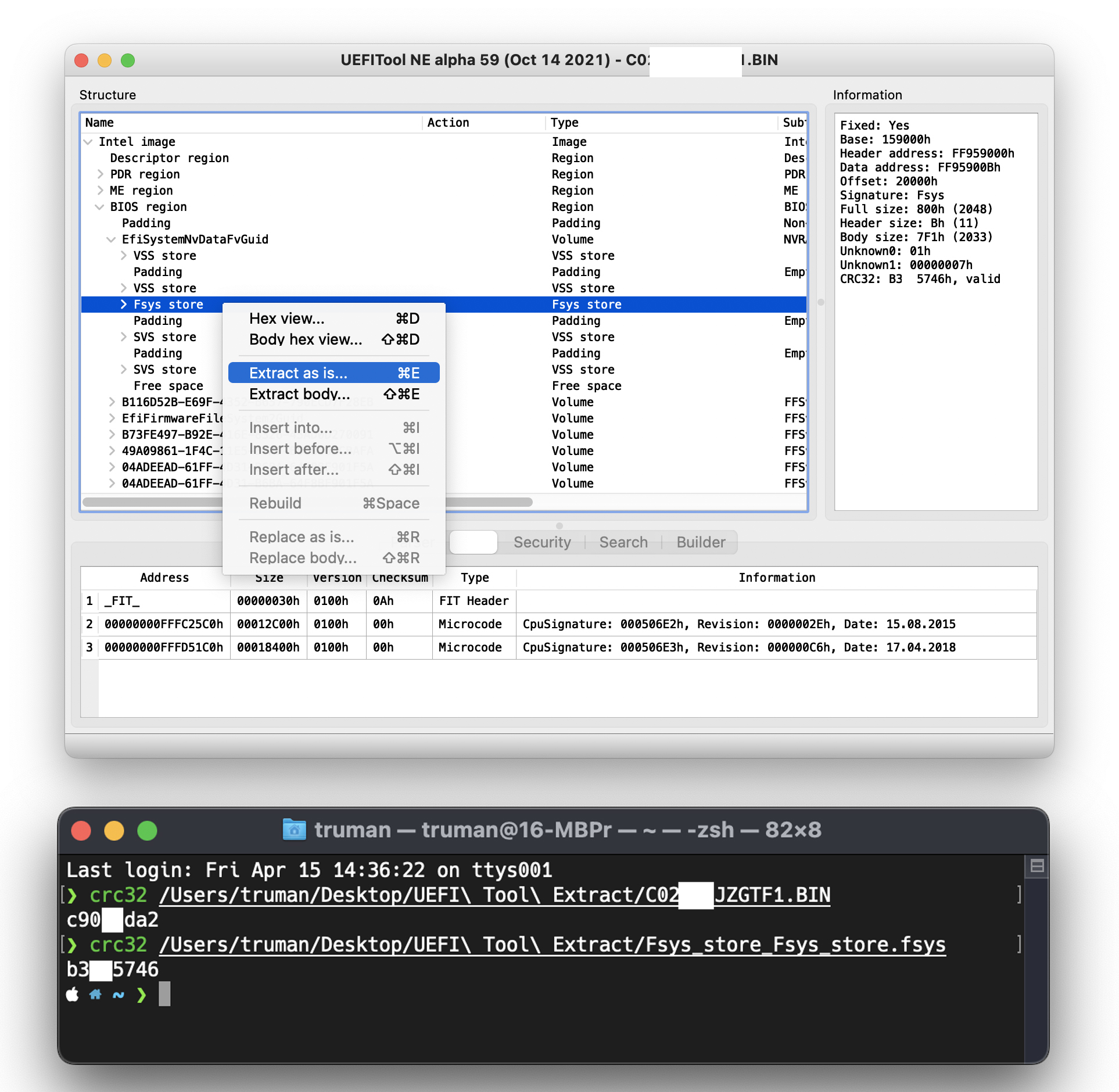The image size is (1119, 1092).
Task: Switch to the Builder tab
Action: [x=700, y=542]
